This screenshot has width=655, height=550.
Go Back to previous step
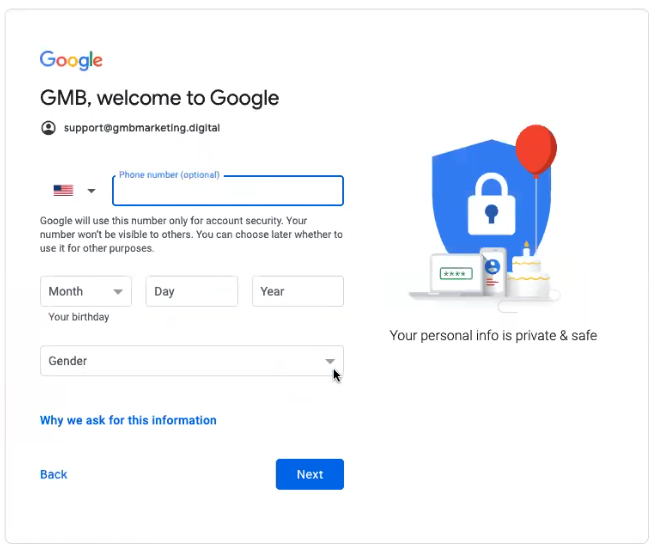click(x=54, y=474)
